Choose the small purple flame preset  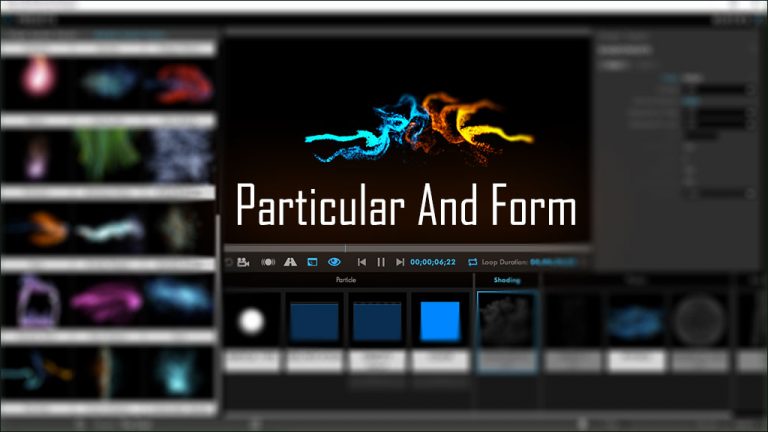37,156
